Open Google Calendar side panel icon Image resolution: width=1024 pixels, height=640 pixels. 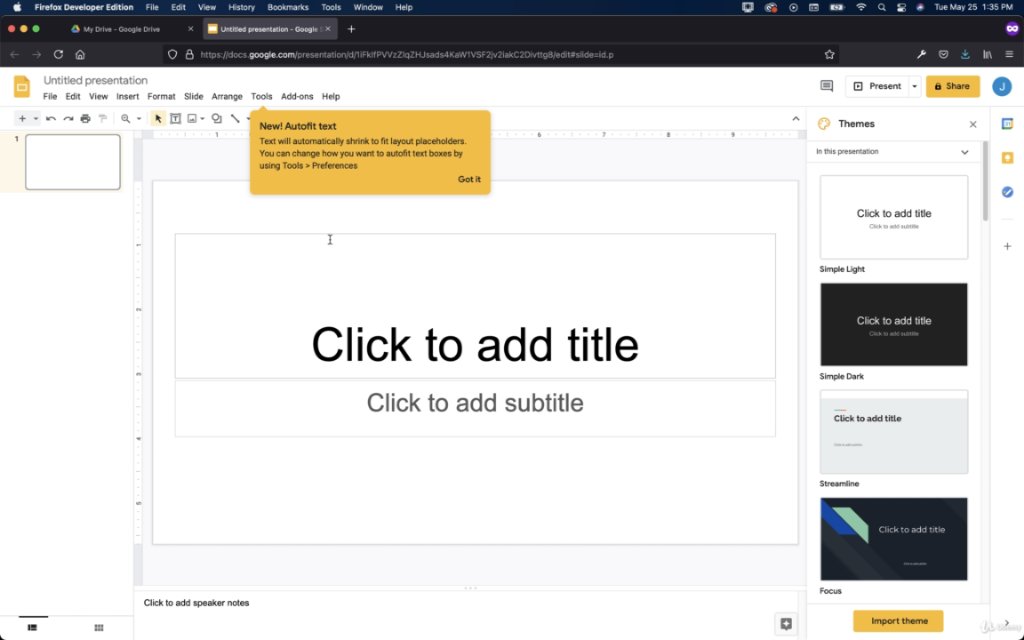[1007, 123]
